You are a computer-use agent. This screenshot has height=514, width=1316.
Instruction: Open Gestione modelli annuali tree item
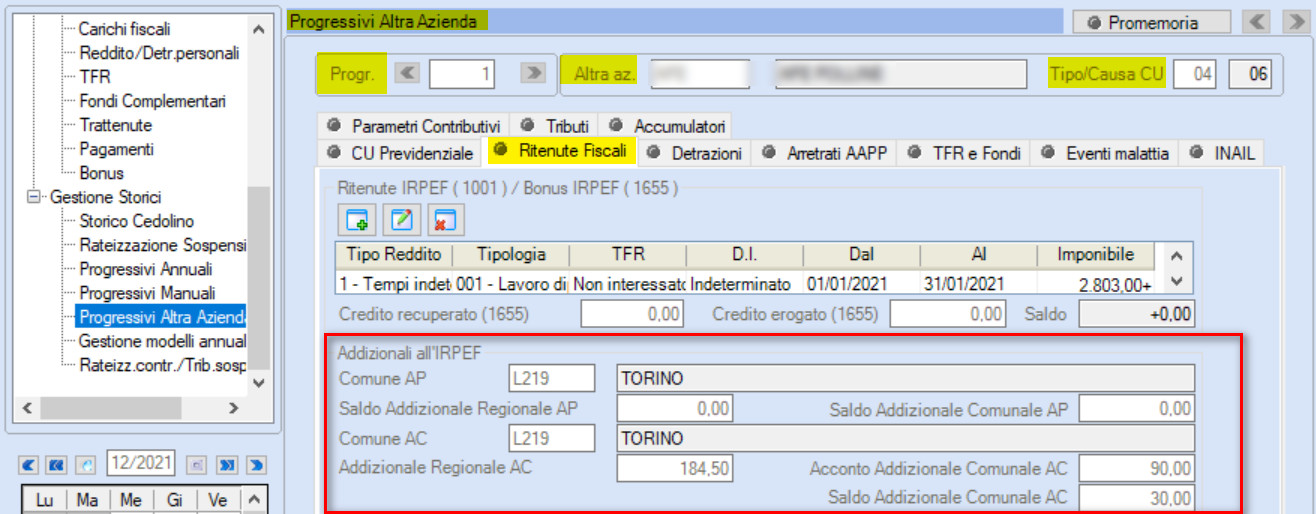click(x=162, y=341)
